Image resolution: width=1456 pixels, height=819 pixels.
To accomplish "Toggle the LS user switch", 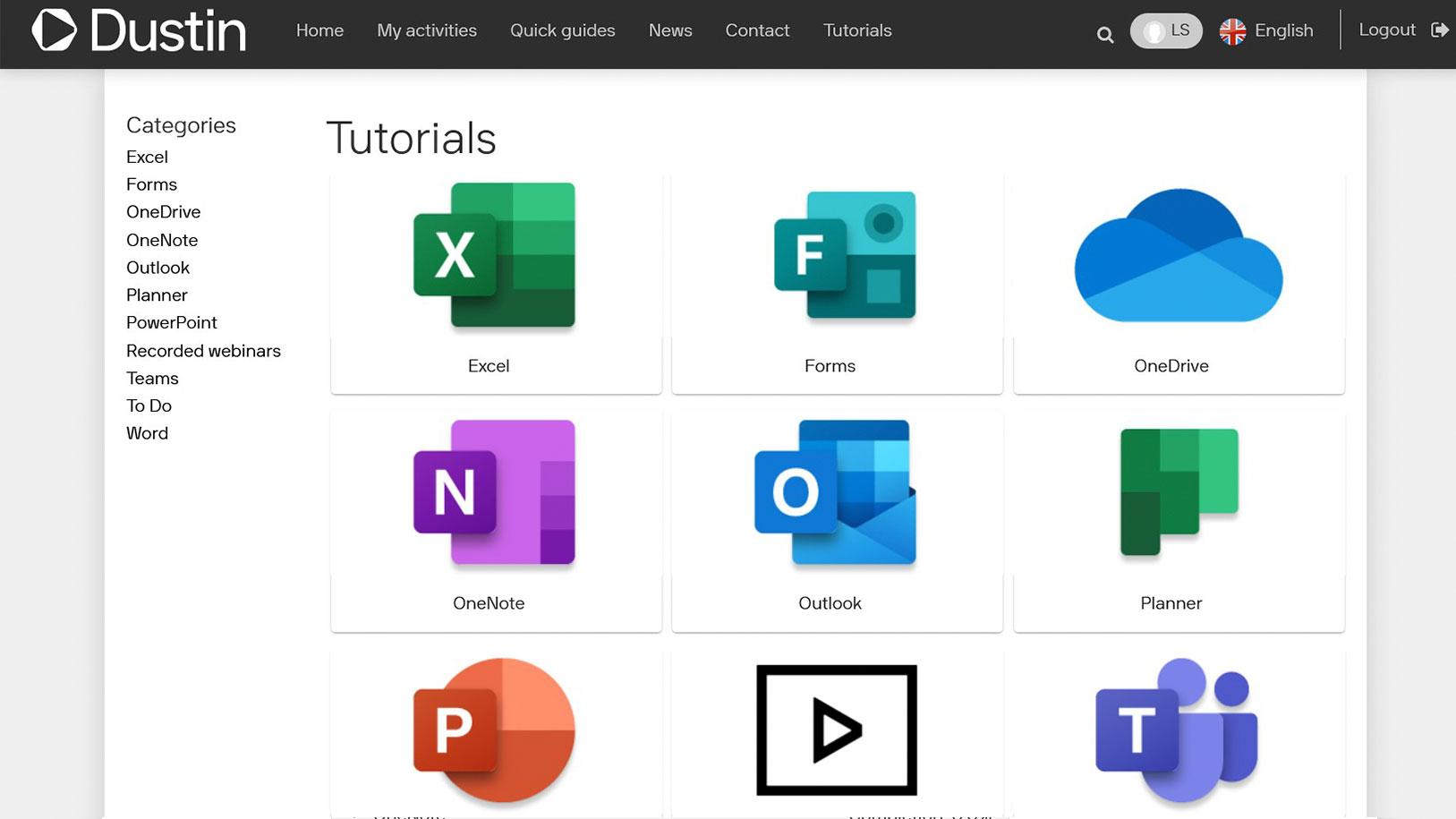I will [1166, 30].
